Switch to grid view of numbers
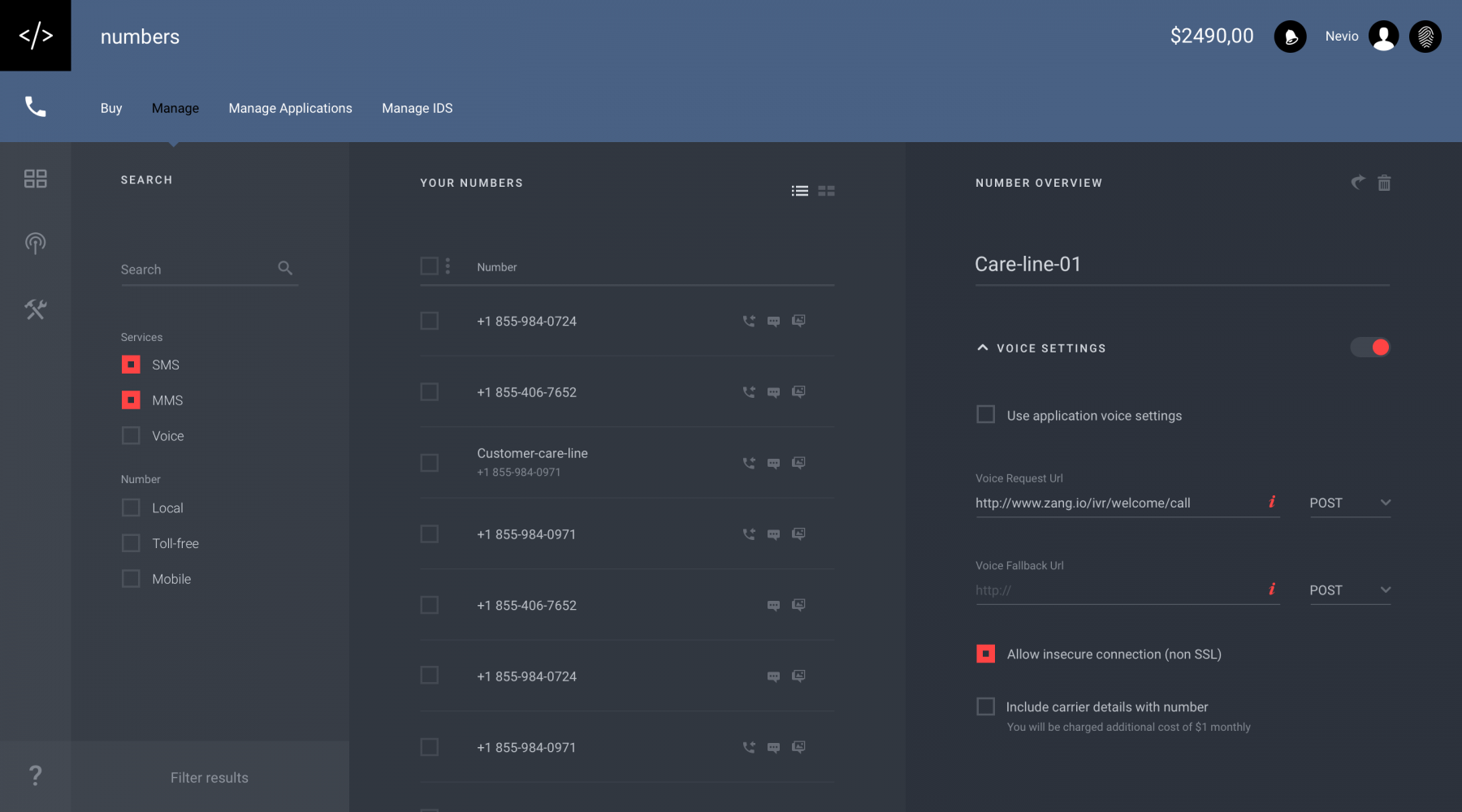 826,191
